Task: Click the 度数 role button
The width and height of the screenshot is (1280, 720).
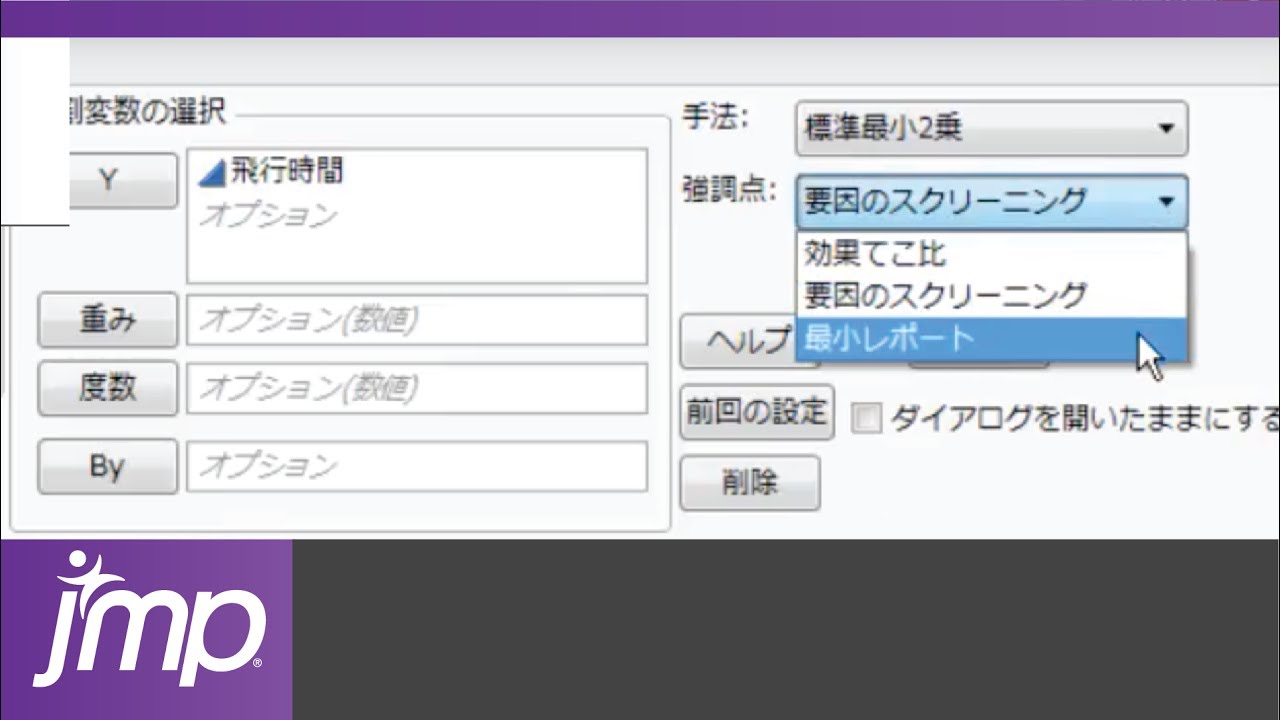Action: [108, 388]
